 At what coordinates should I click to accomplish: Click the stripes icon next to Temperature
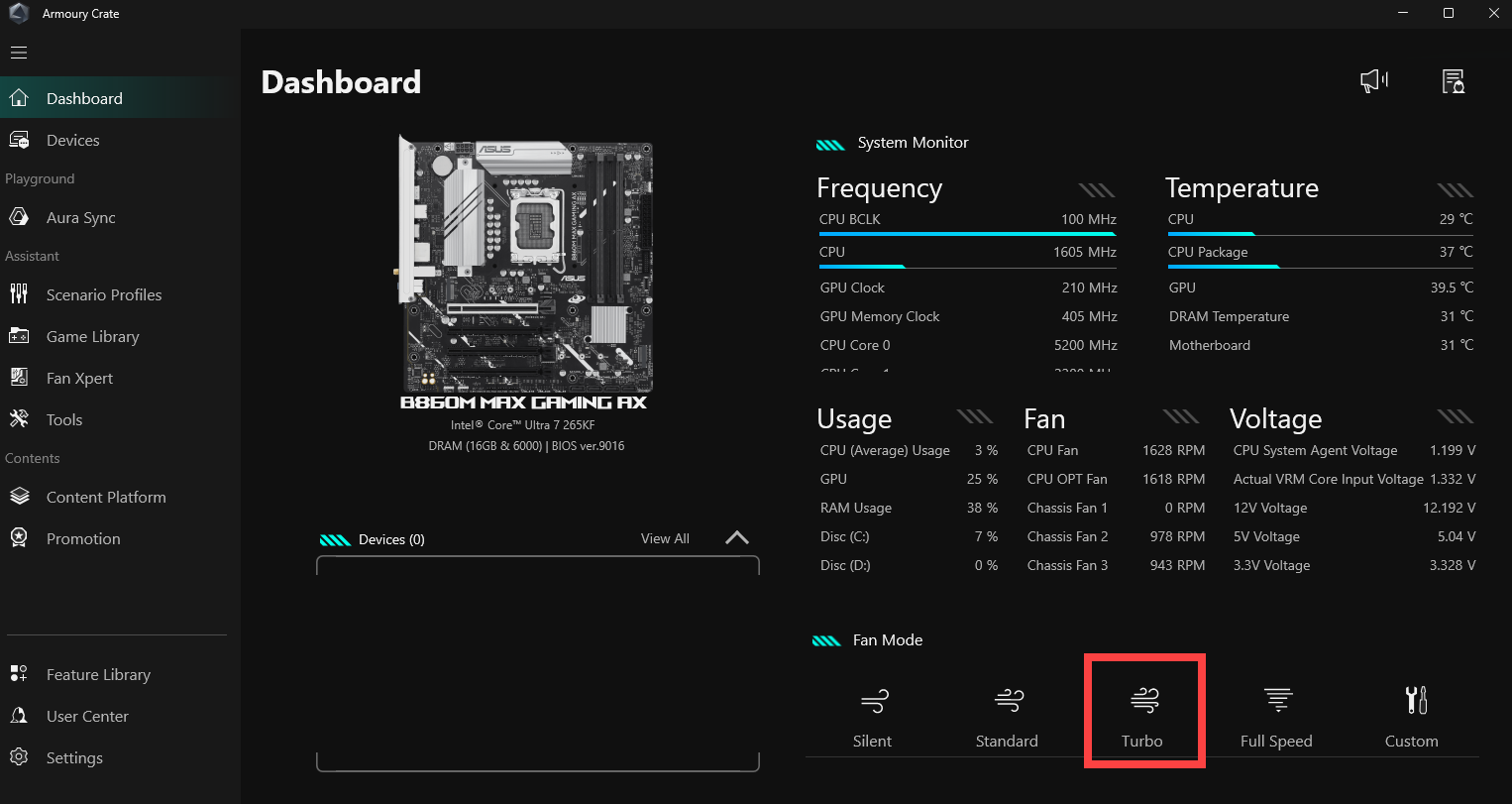1456,190
